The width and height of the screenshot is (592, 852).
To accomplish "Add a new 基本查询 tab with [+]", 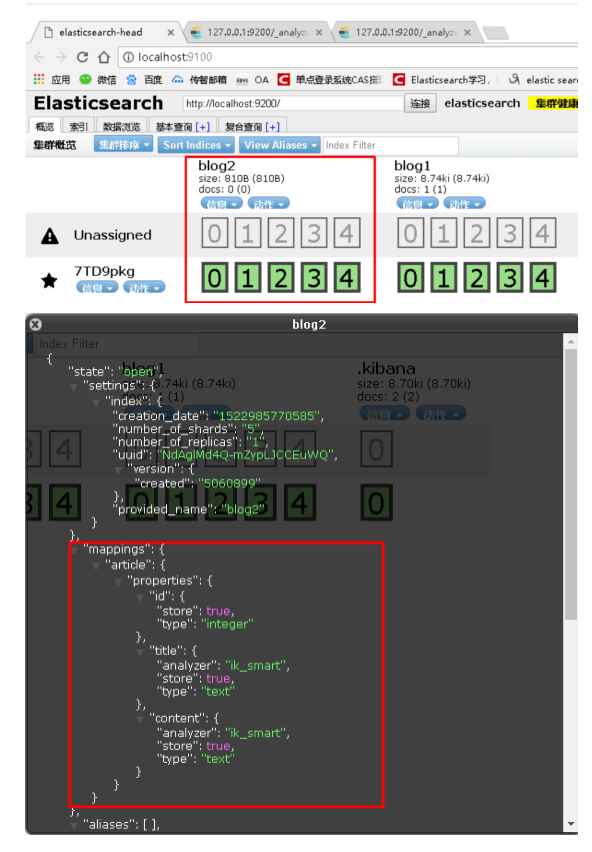I will click(203, 127).
